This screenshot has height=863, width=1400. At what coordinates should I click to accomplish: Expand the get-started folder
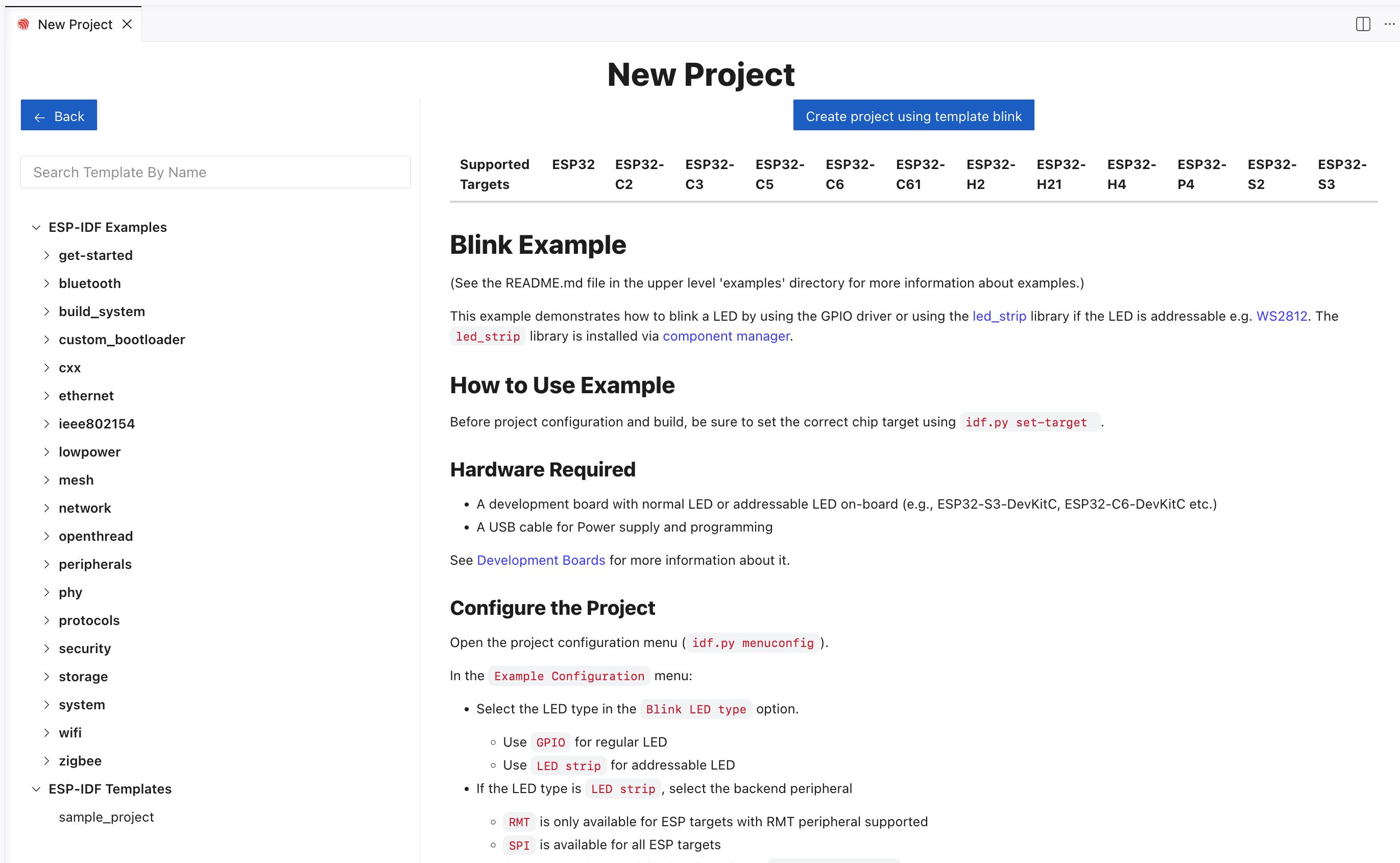47,255
